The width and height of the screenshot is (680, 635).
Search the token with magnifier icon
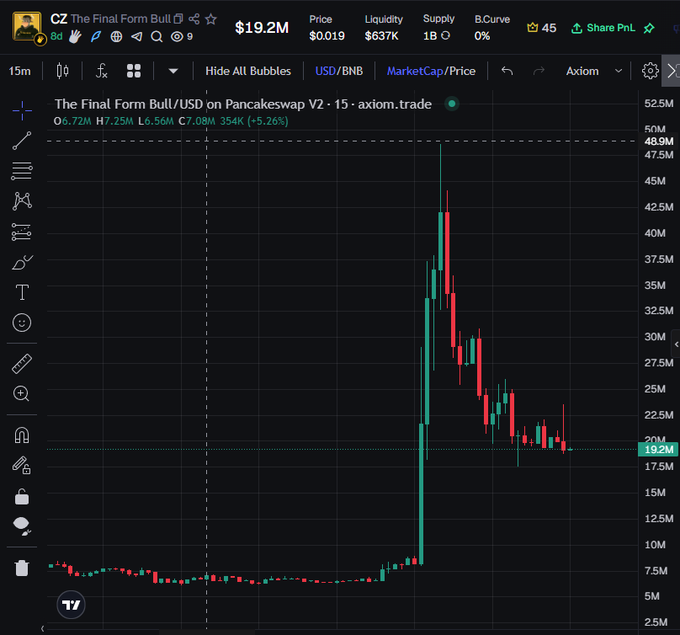click(x=157, y=36)
